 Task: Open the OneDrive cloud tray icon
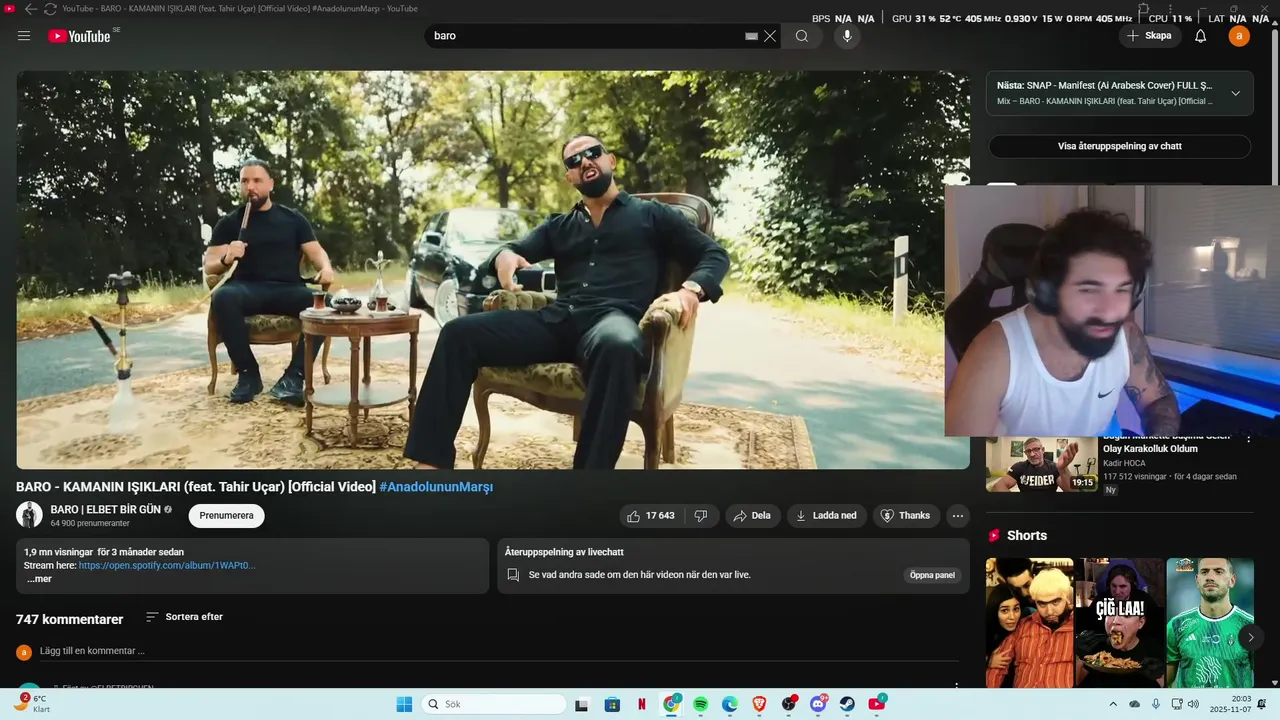point(1135,704)
